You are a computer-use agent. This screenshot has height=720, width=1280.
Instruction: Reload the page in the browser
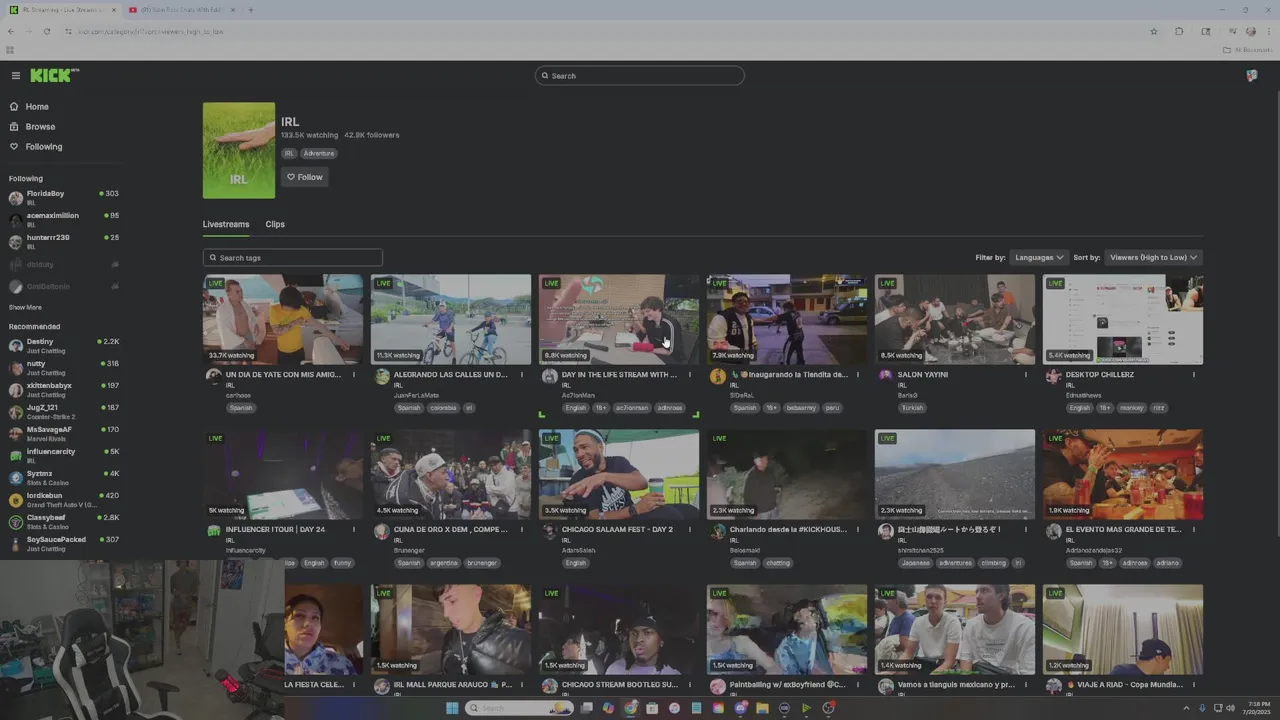[46, 31]
